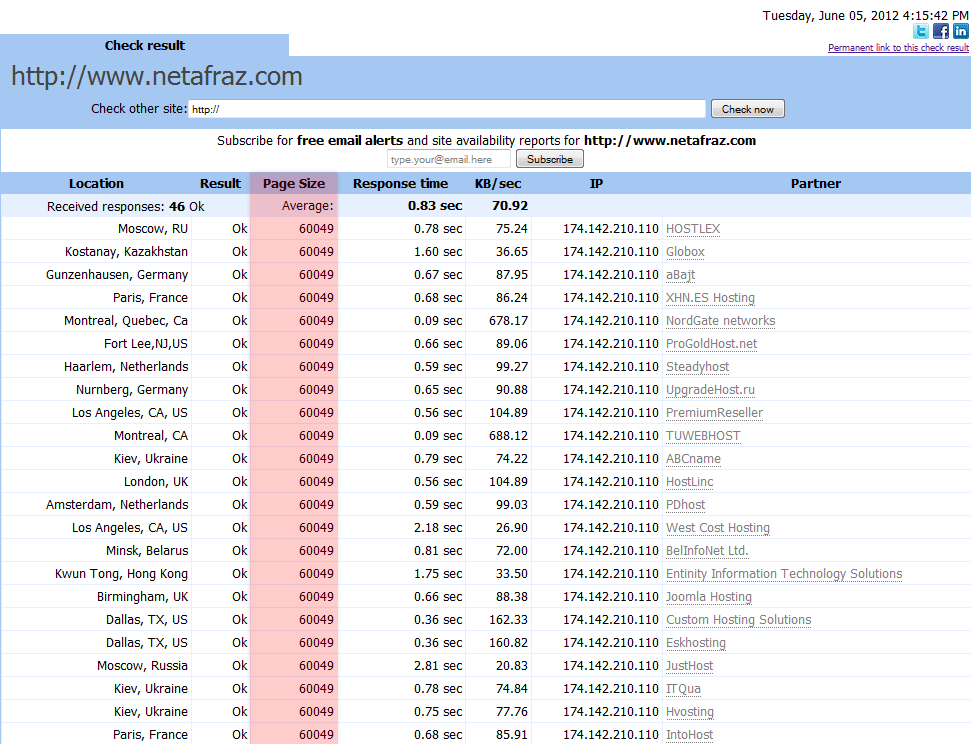Viewport: 971px width, 744px height.
Task: Click the Fort Lee,NJ,US location cell
Action: [x=146, y=343]
